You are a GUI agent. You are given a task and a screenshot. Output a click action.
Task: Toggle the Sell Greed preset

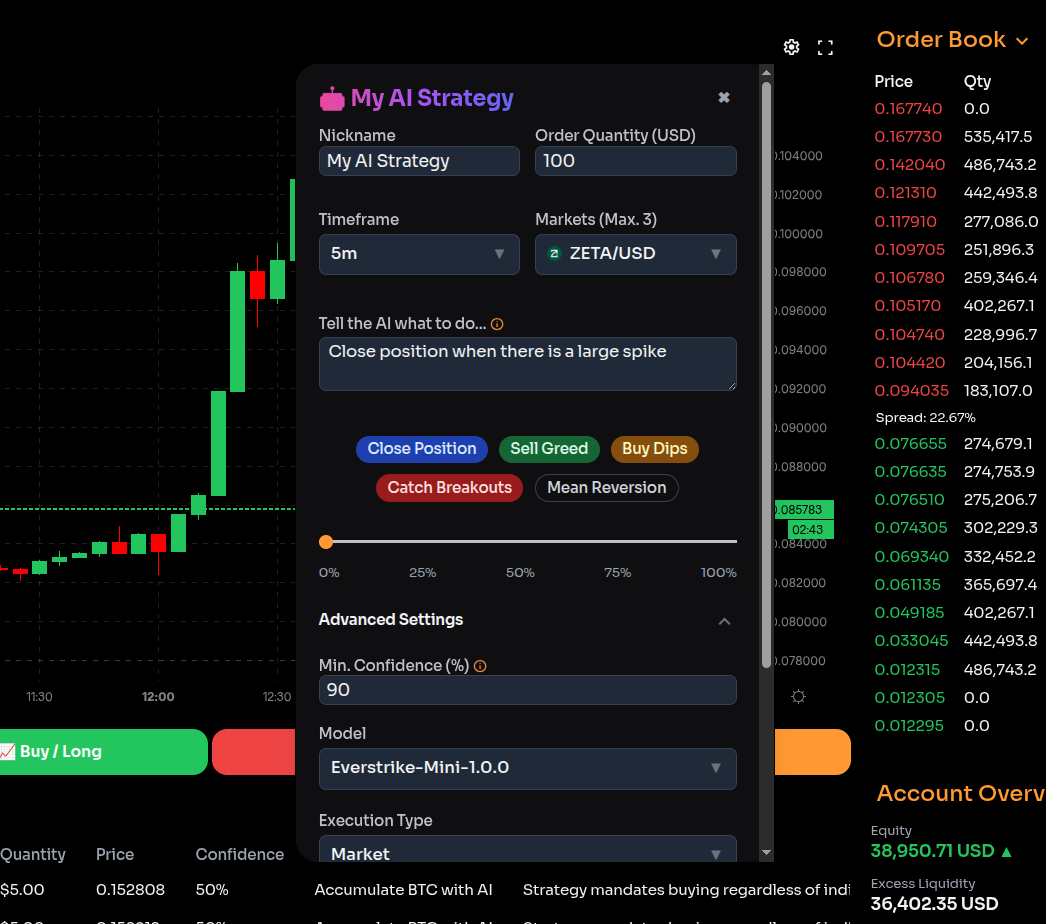tap(549, 449)
